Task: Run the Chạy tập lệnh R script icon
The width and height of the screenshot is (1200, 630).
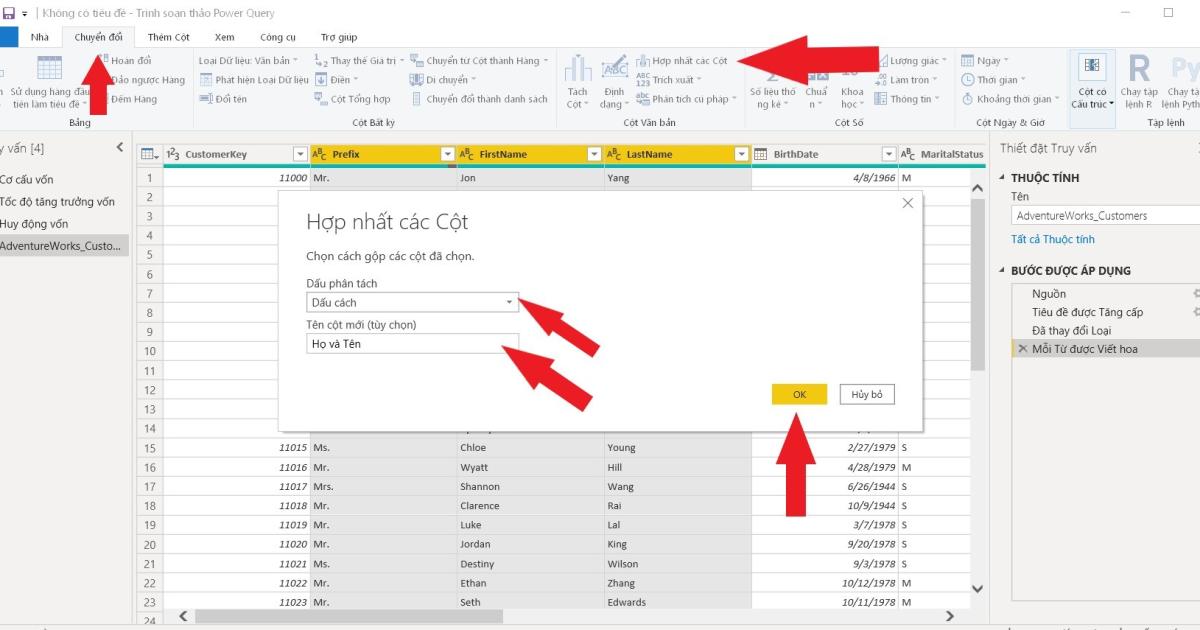Action: pos(1139,70)
